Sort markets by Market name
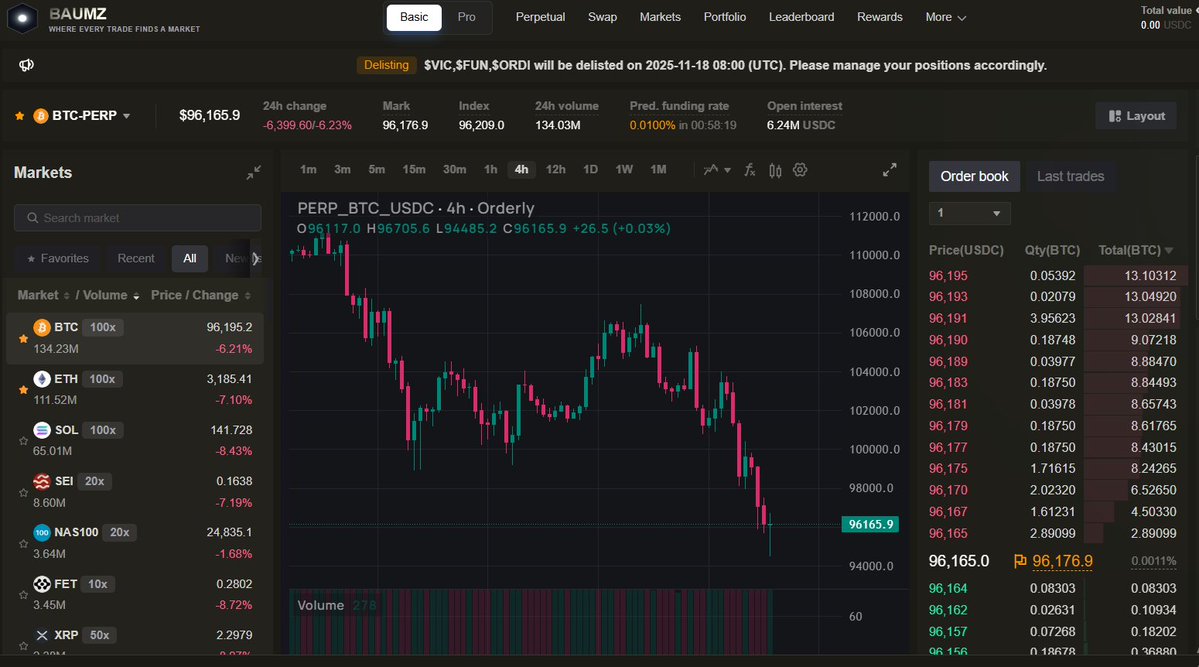The height and width of the screenshot is (667, 1199). click(x=43, y=295)
